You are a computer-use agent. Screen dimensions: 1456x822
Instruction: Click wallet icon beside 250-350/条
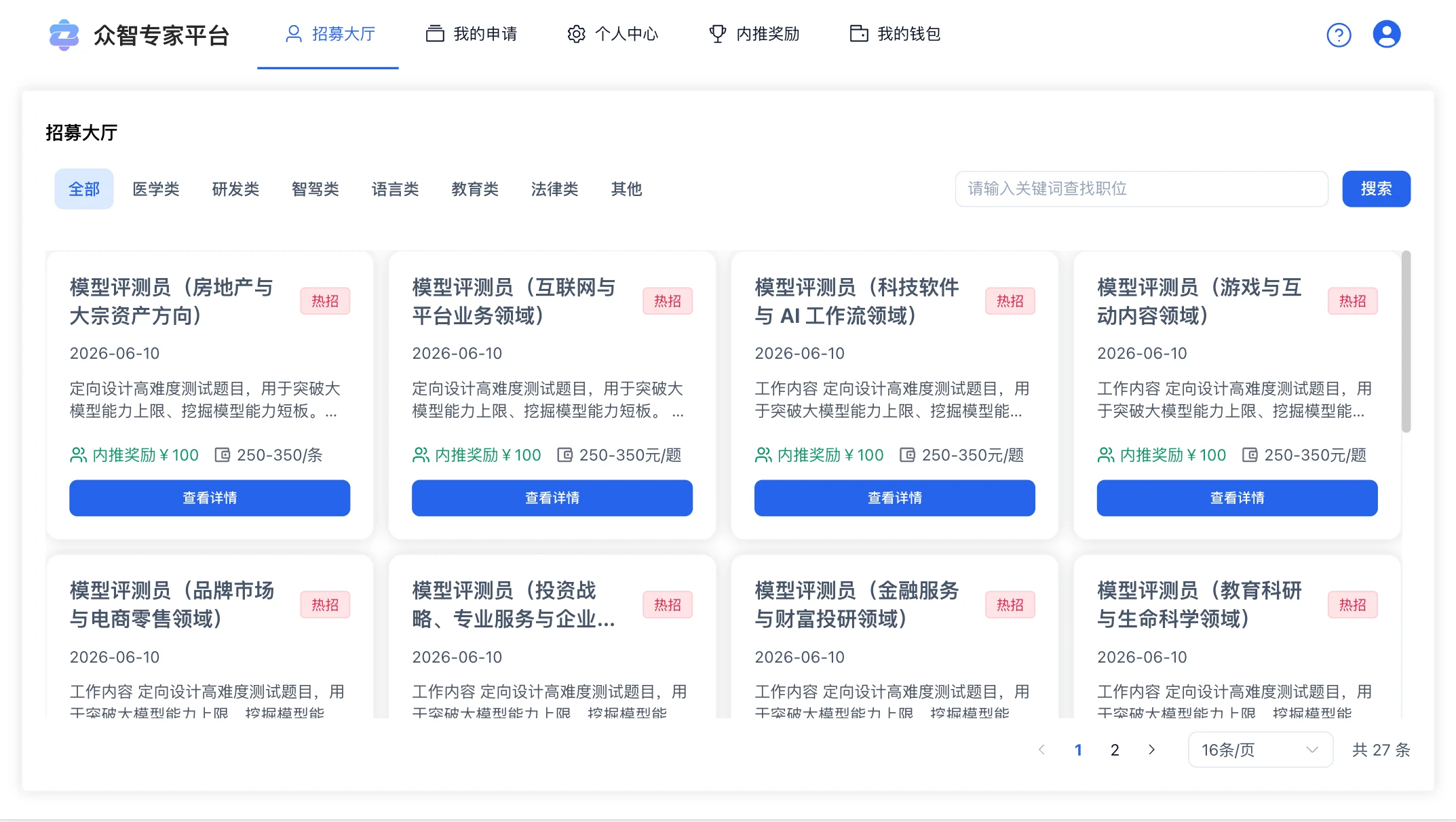click(223, 455)
